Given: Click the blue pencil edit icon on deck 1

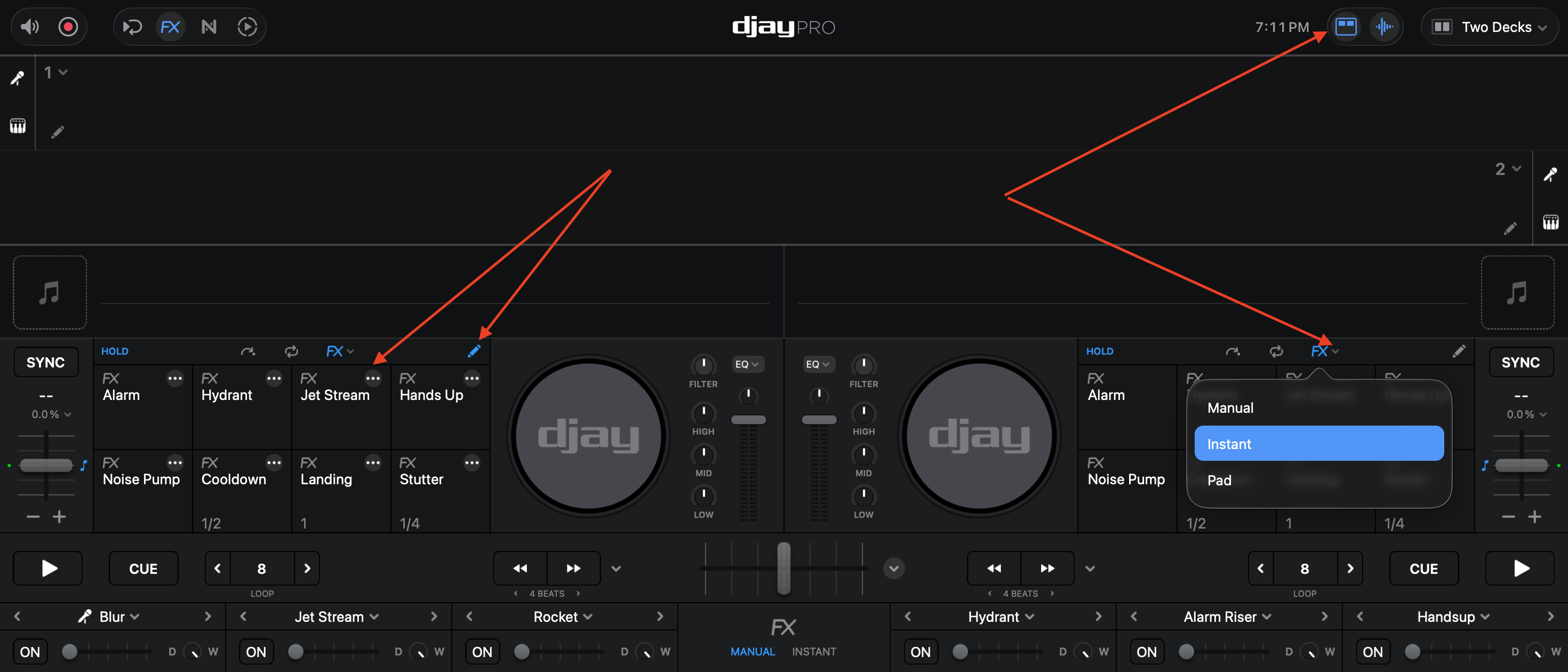Looking at the screenshot, I should pos(474,351).
